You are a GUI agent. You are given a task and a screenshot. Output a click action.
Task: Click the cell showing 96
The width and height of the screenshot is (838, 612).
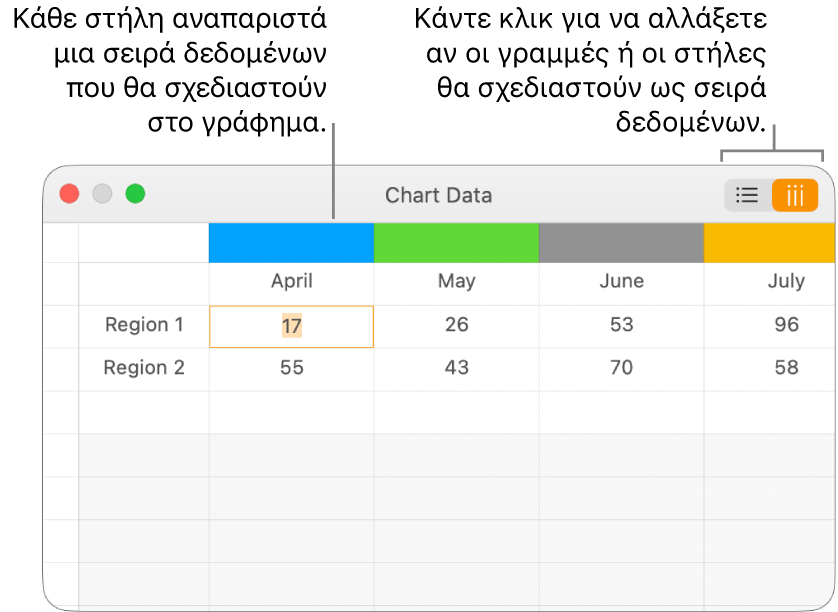786,325
